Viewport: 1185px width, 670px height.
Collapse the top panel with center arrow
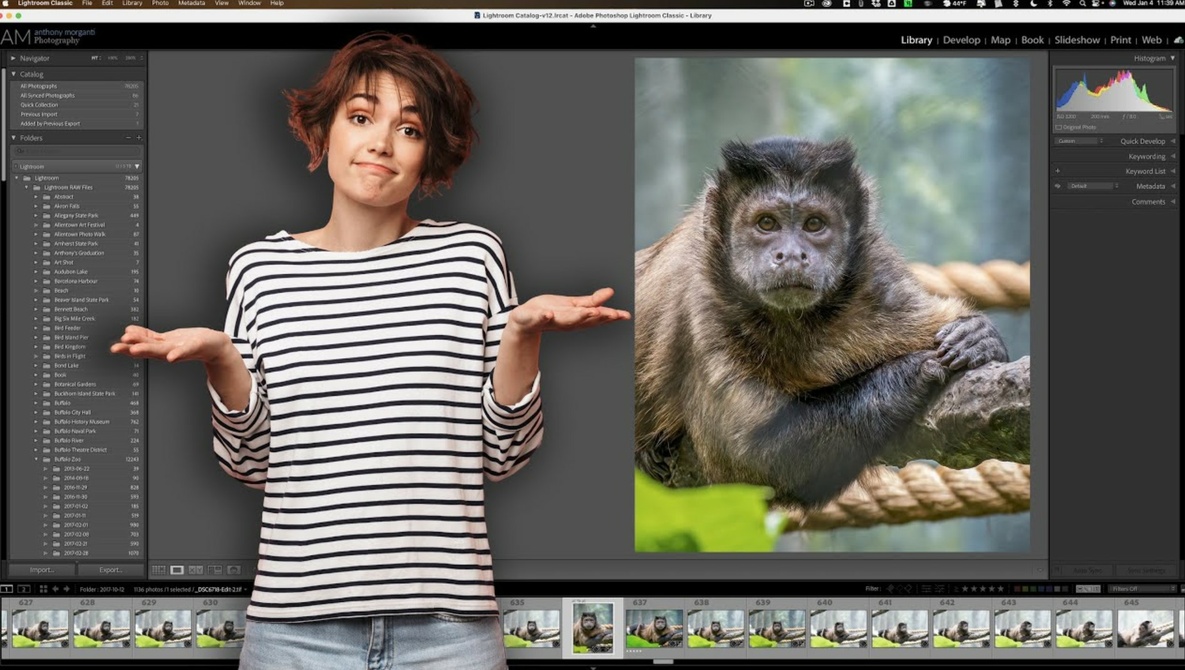click(x=592, y=26)
